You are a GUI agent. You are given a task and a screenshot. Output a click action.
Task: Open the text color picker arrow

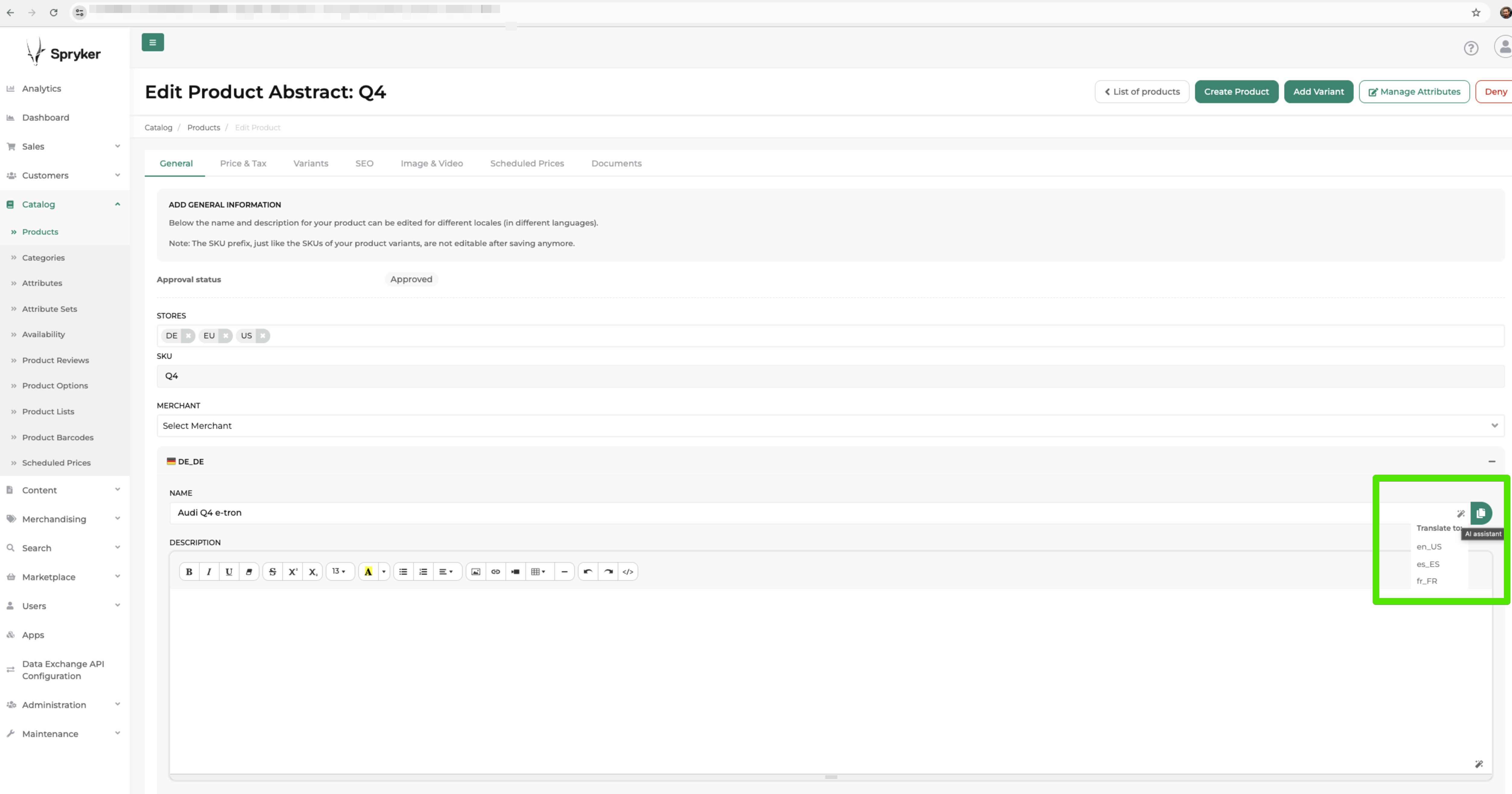[384, 571]
